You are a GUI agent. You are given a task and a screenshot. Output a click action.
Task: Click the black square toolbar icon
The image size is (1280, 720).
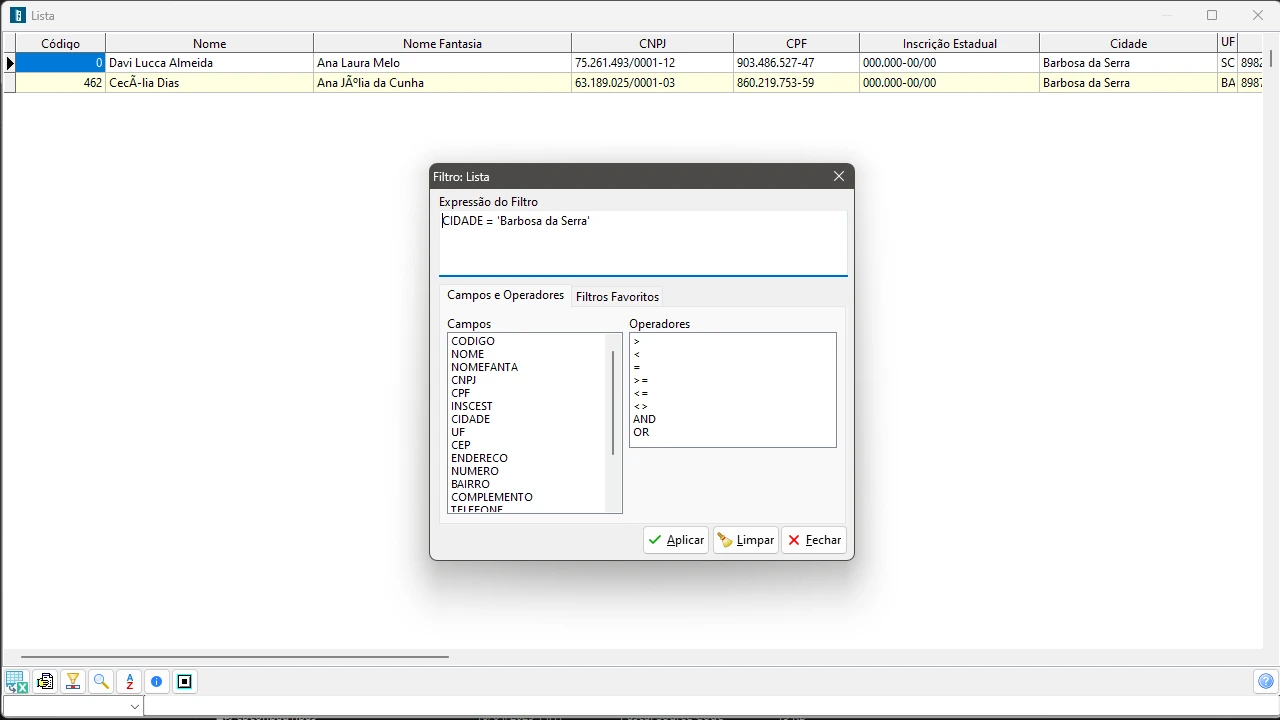(x=185, y=682)
